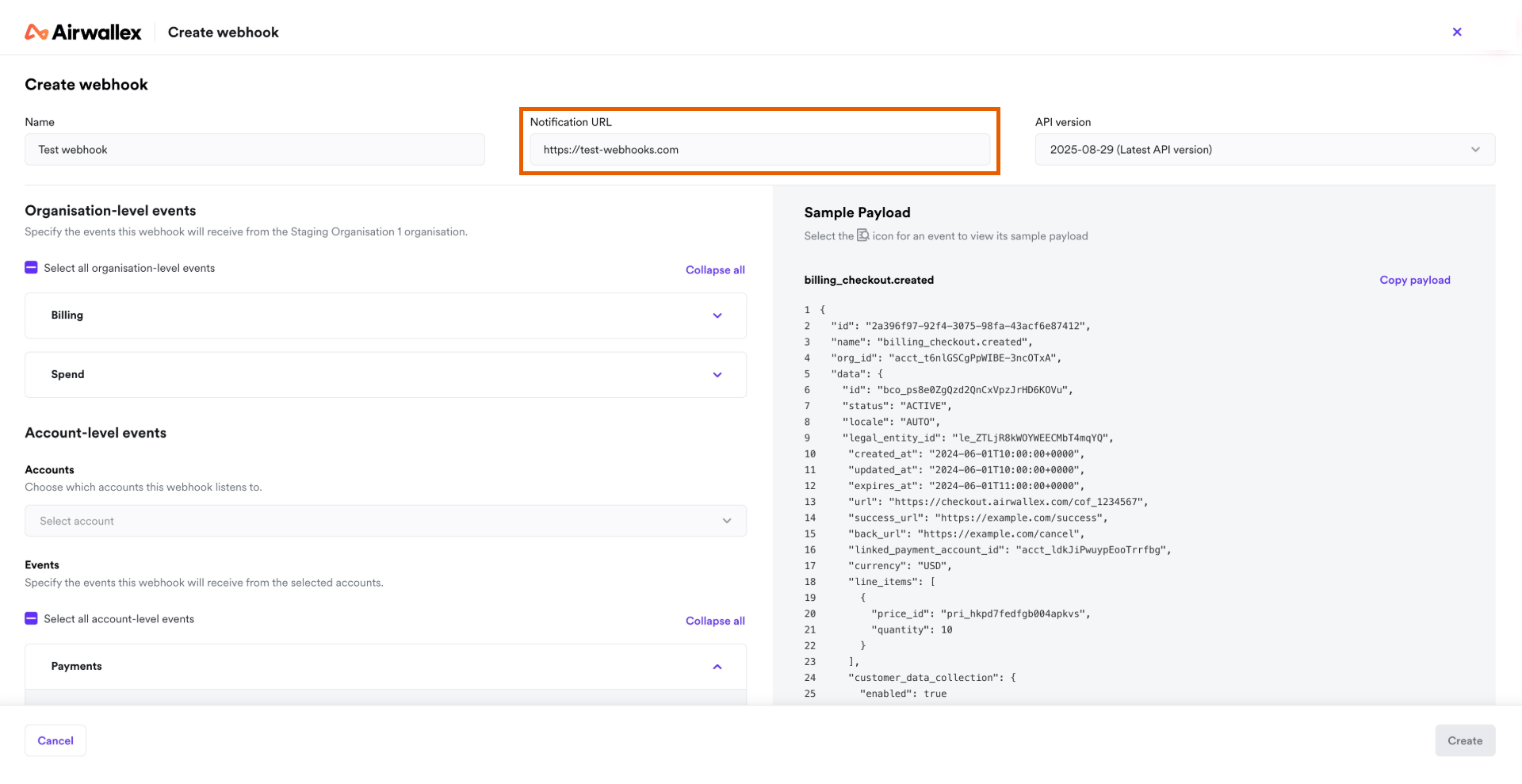This screenshot has width=1522, height=784.
Task: Click the API version dropdown arrow
Action: coord(1475,150)
